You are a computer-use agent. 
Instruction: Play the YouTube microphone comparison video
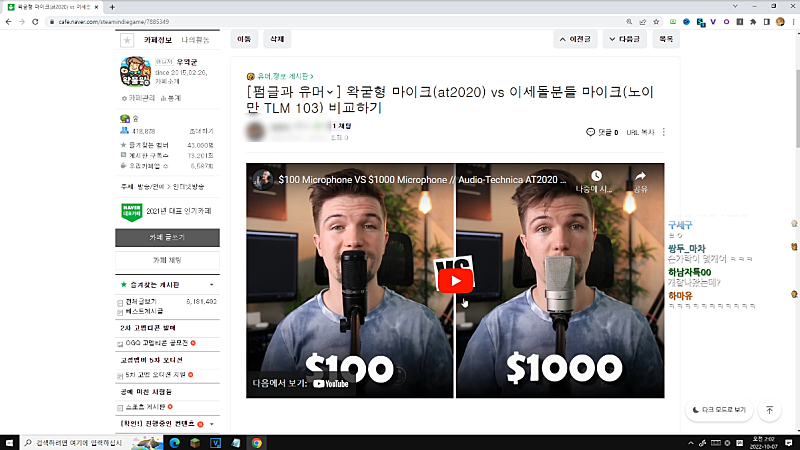point(455,280)
